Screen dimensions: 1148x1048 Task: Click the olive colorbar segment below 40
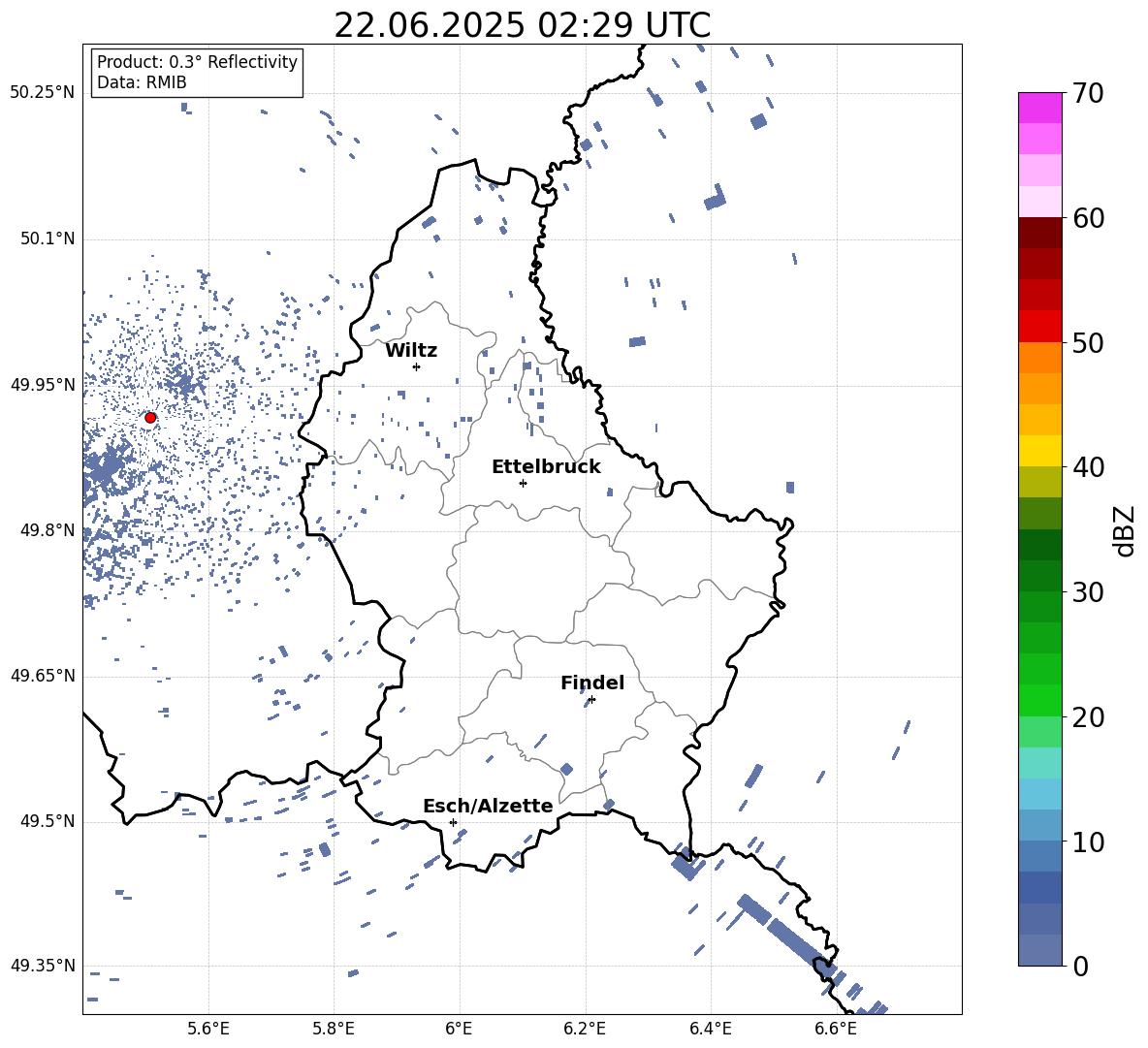click(x=1040, y=482)
